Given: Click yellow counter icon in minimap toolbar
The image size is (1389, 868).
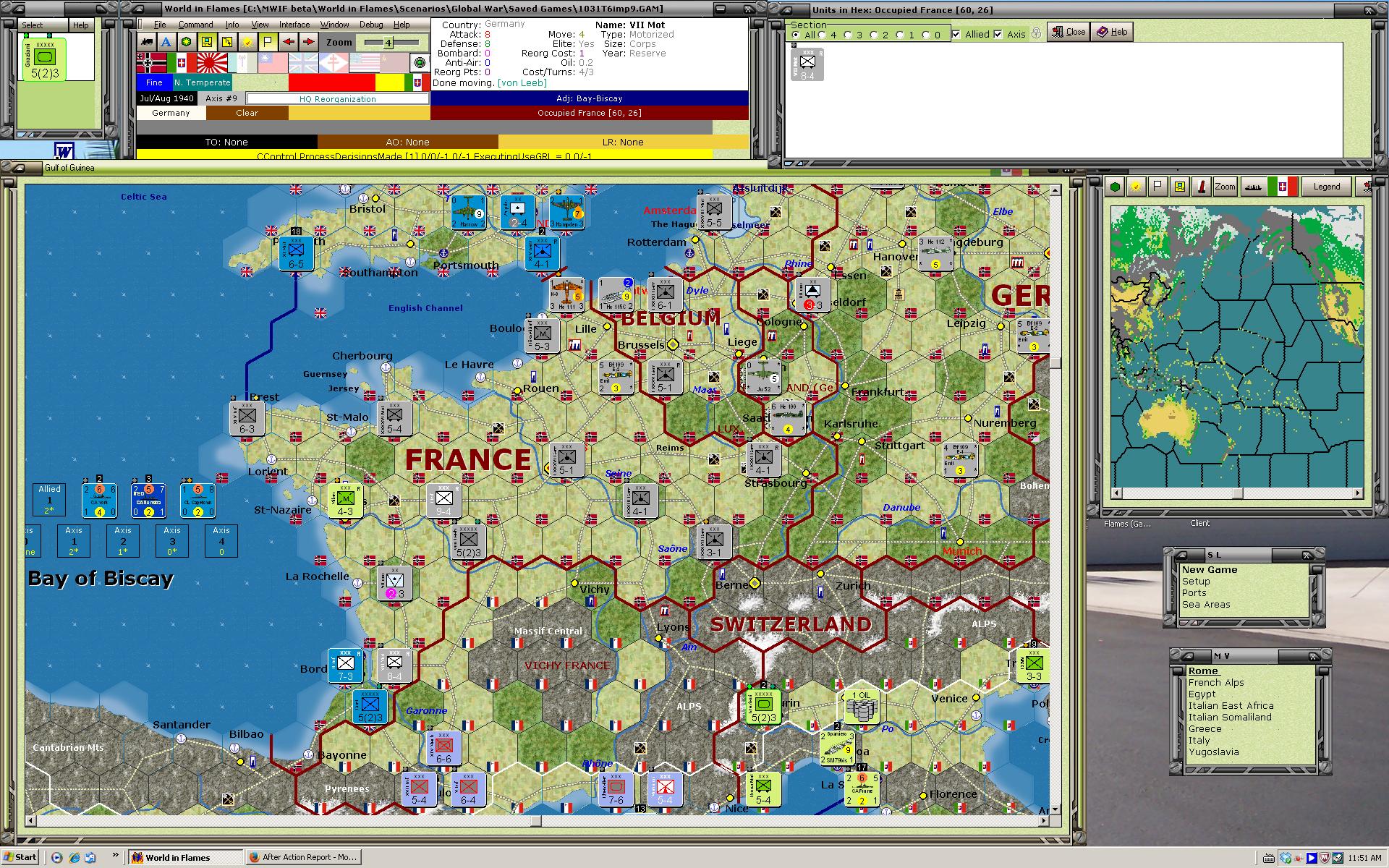Looking at the screenshot, I should [1180, 187].
